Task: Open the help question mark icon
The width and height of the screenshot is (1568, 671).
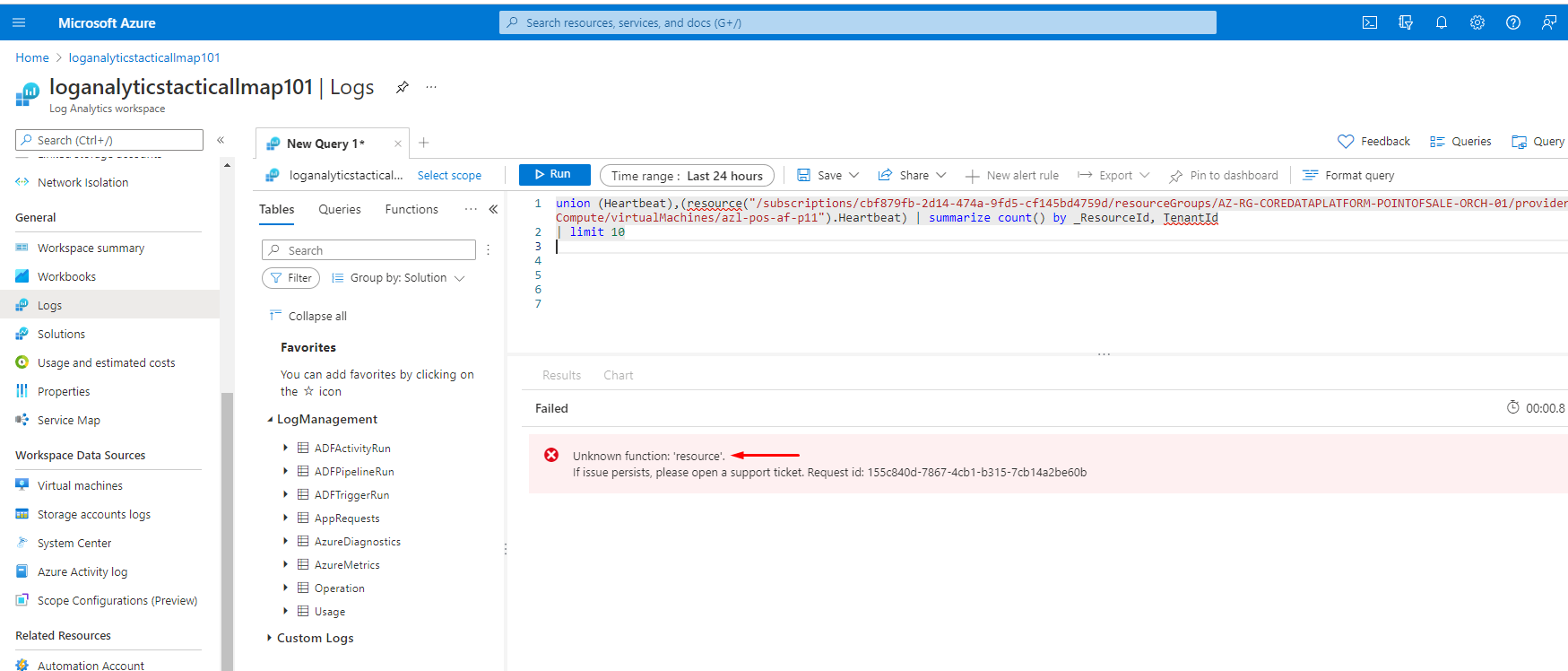Action: pyautogui.click(x=1513, y=22)
